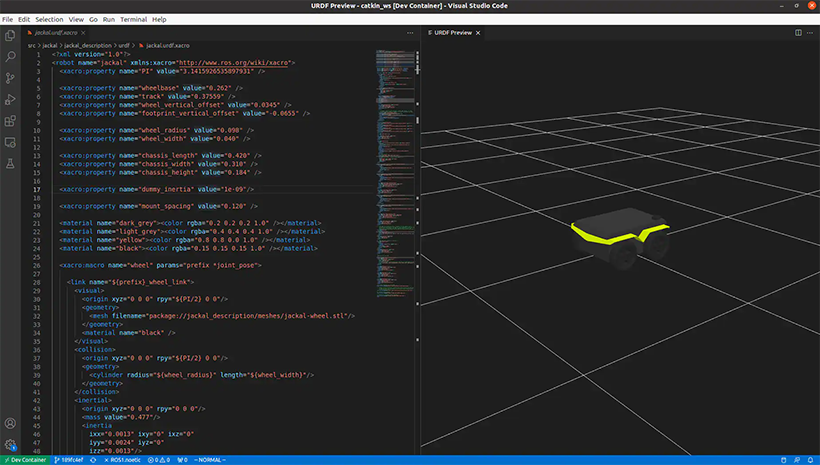Open the Edit menu
This screenshot has width=820, height=465.
[24, 19]
